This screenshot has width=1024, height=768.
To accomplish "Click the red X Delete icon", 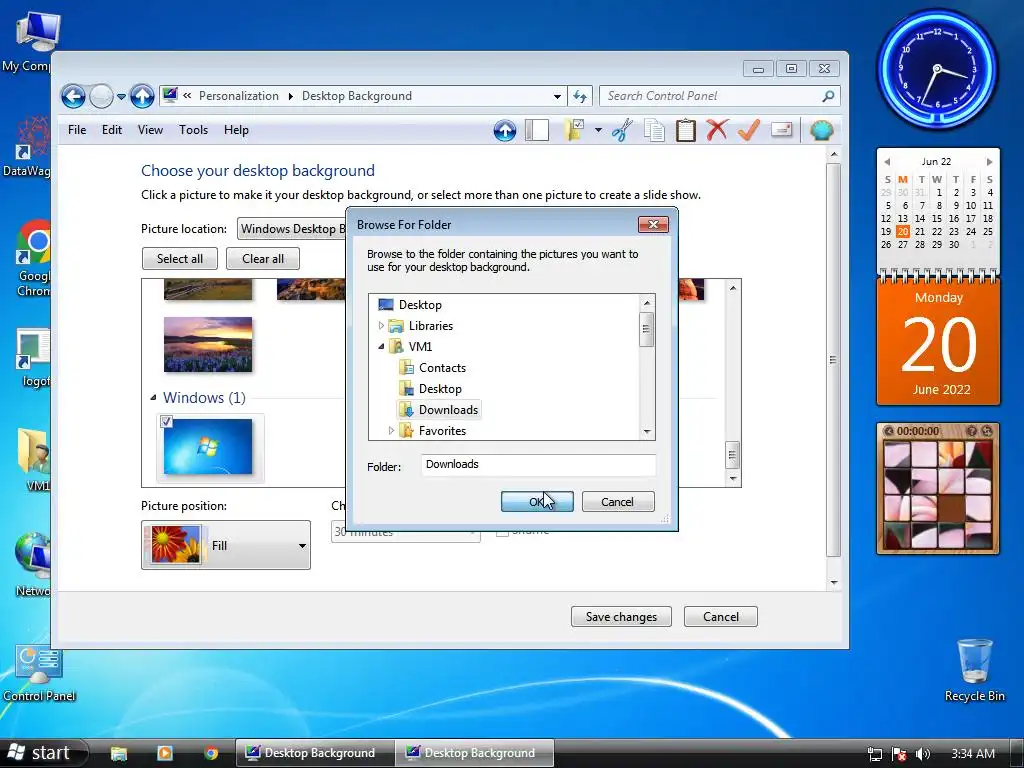I will click(x=716, y=130).
